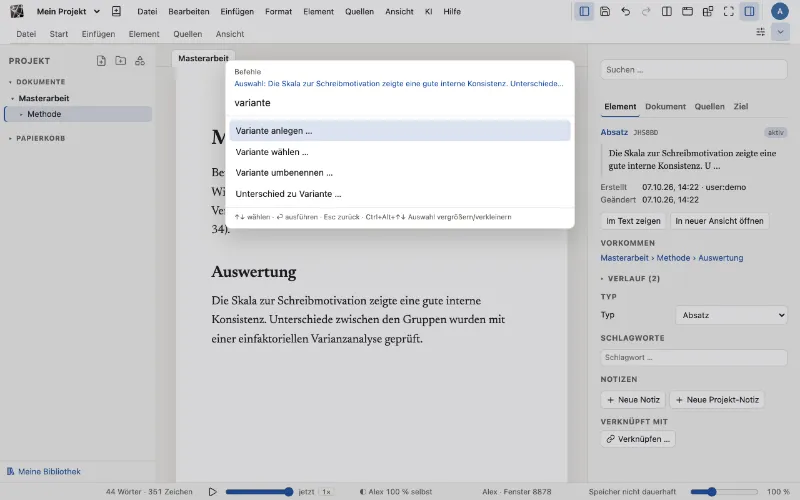
Task: Expand the VERLAUF (2) section
Action: pos(630,279)
